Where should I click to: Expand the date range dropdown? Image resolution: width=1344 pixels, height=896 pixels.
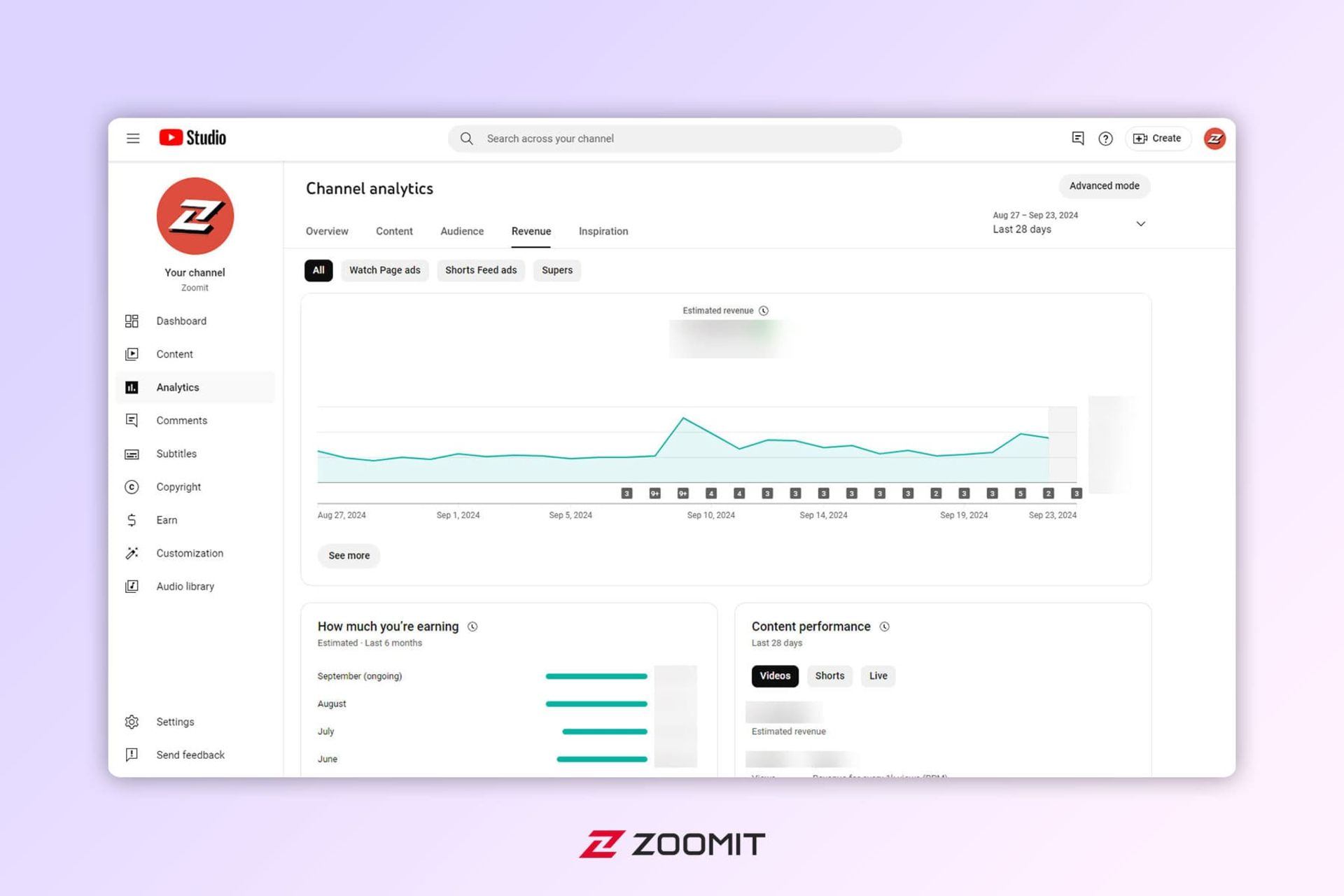1140,223
